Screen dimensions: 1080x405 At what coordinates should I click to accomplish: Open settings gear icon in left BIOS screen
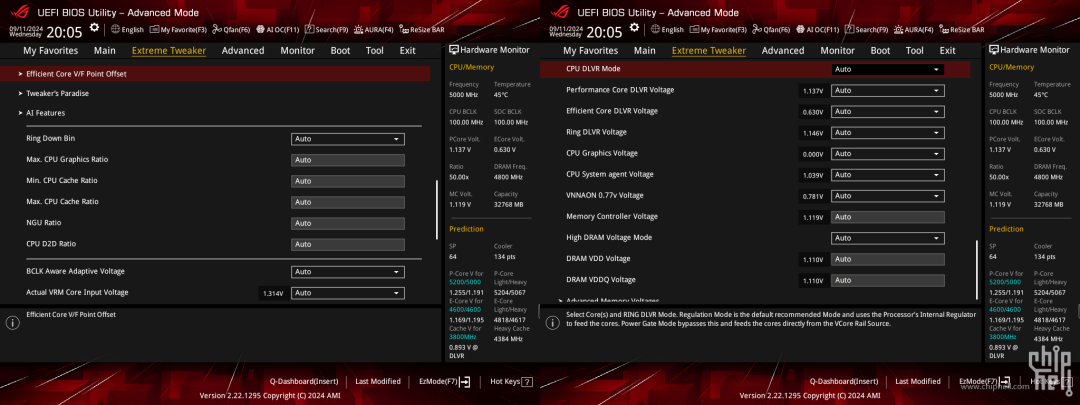click(x=94, y=28)
